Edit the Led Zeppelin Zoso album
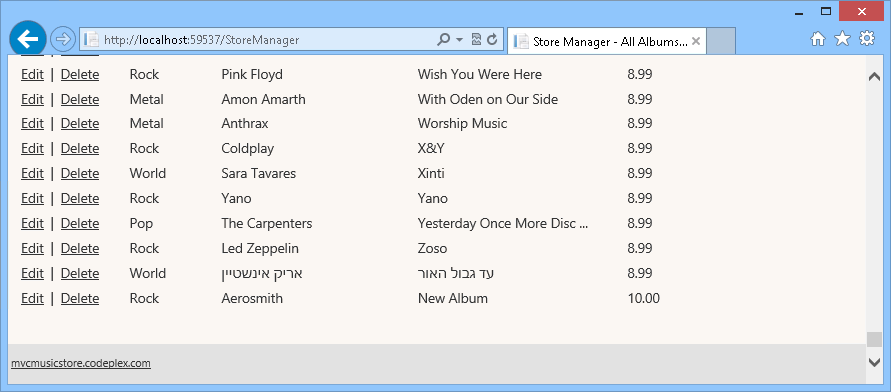This screenshot has width=891, height=392. click(32, 248)
